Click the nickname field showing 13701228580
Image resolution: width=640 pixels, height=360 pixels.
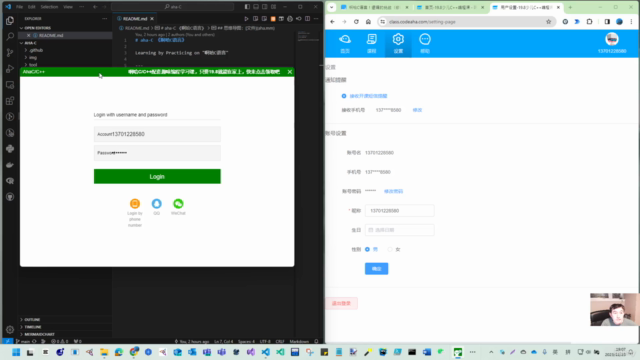399,211
